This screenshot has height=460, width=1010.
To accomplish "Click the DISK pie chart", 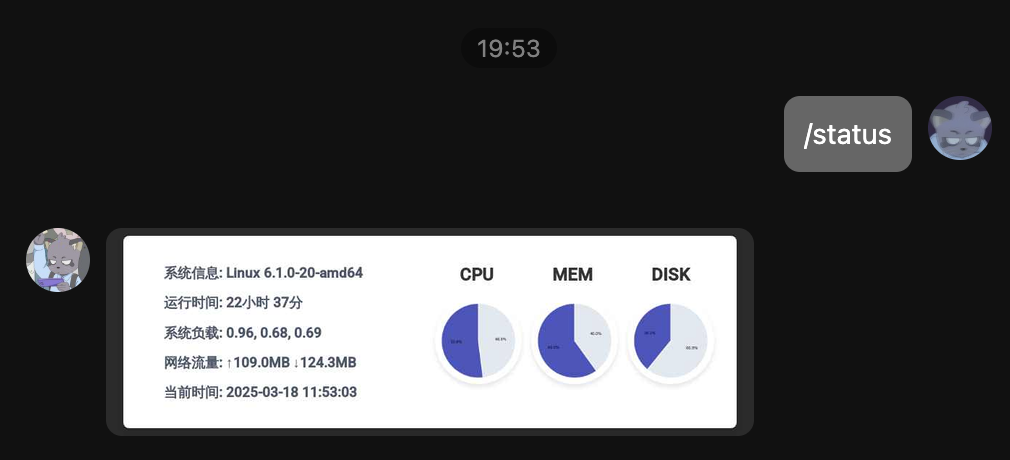I will point(671,340).
